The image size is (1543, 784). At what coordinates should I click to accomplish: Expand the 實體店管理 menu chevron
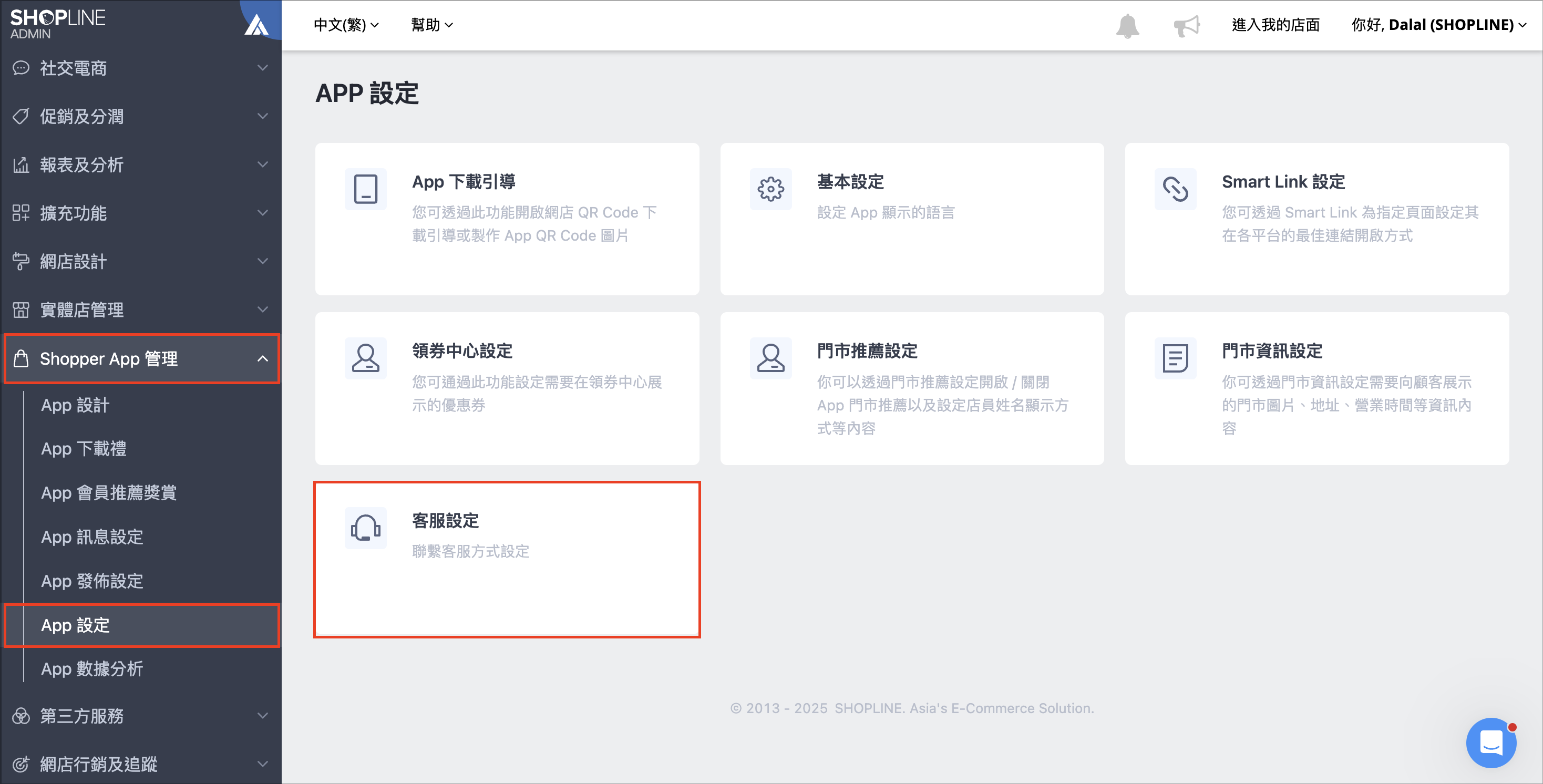coord(262,310)
